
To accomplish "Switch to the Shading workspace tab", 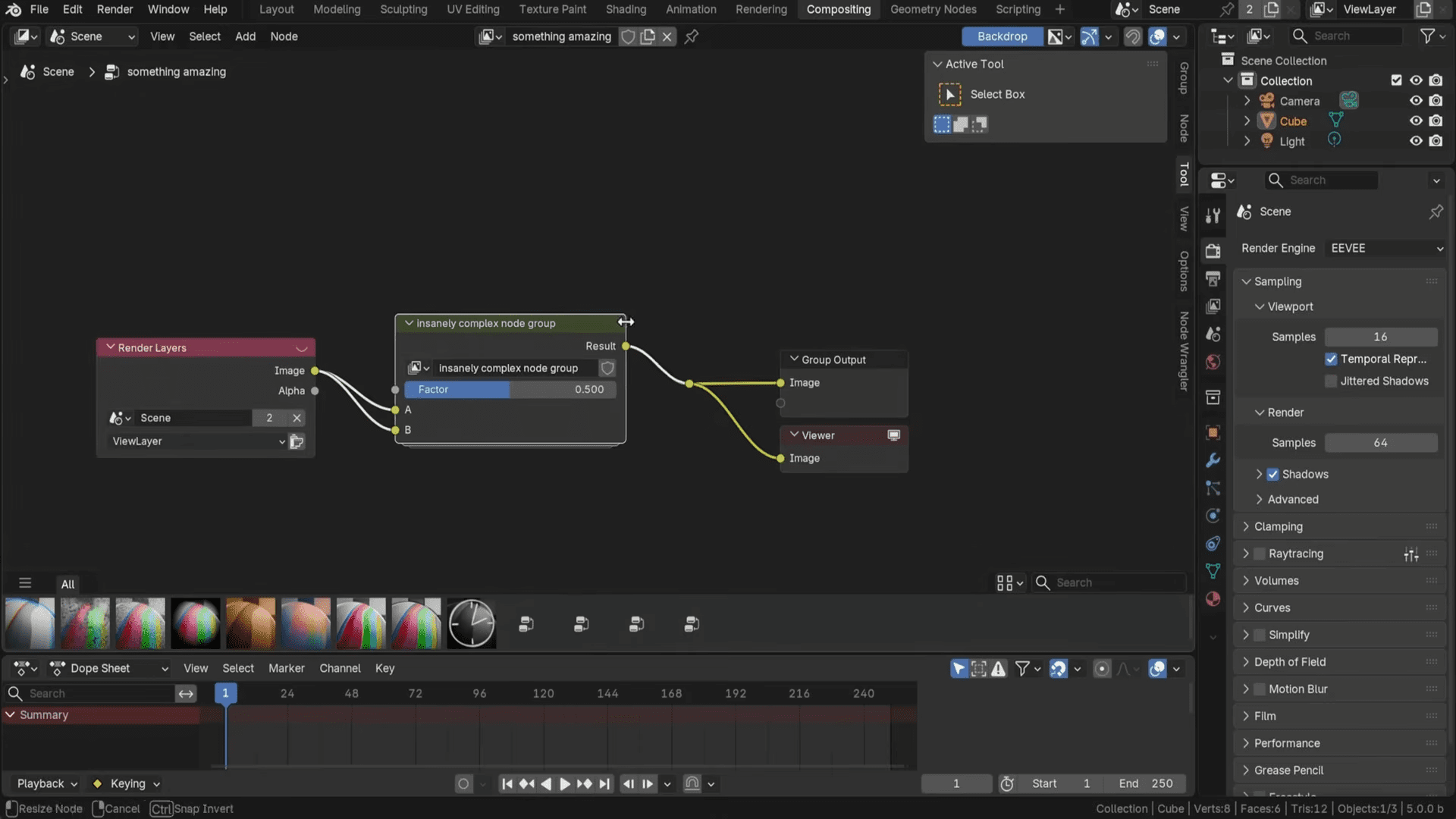I will 626,9.
